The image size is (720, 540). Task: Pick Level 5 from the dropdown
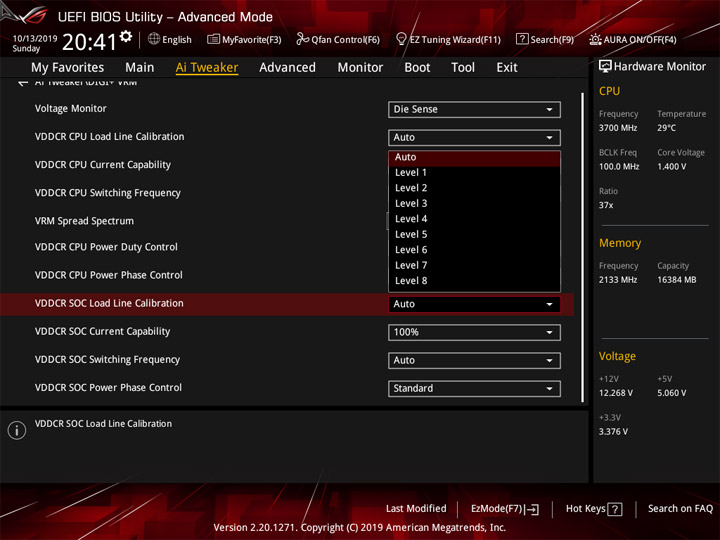tap(474, 235)
